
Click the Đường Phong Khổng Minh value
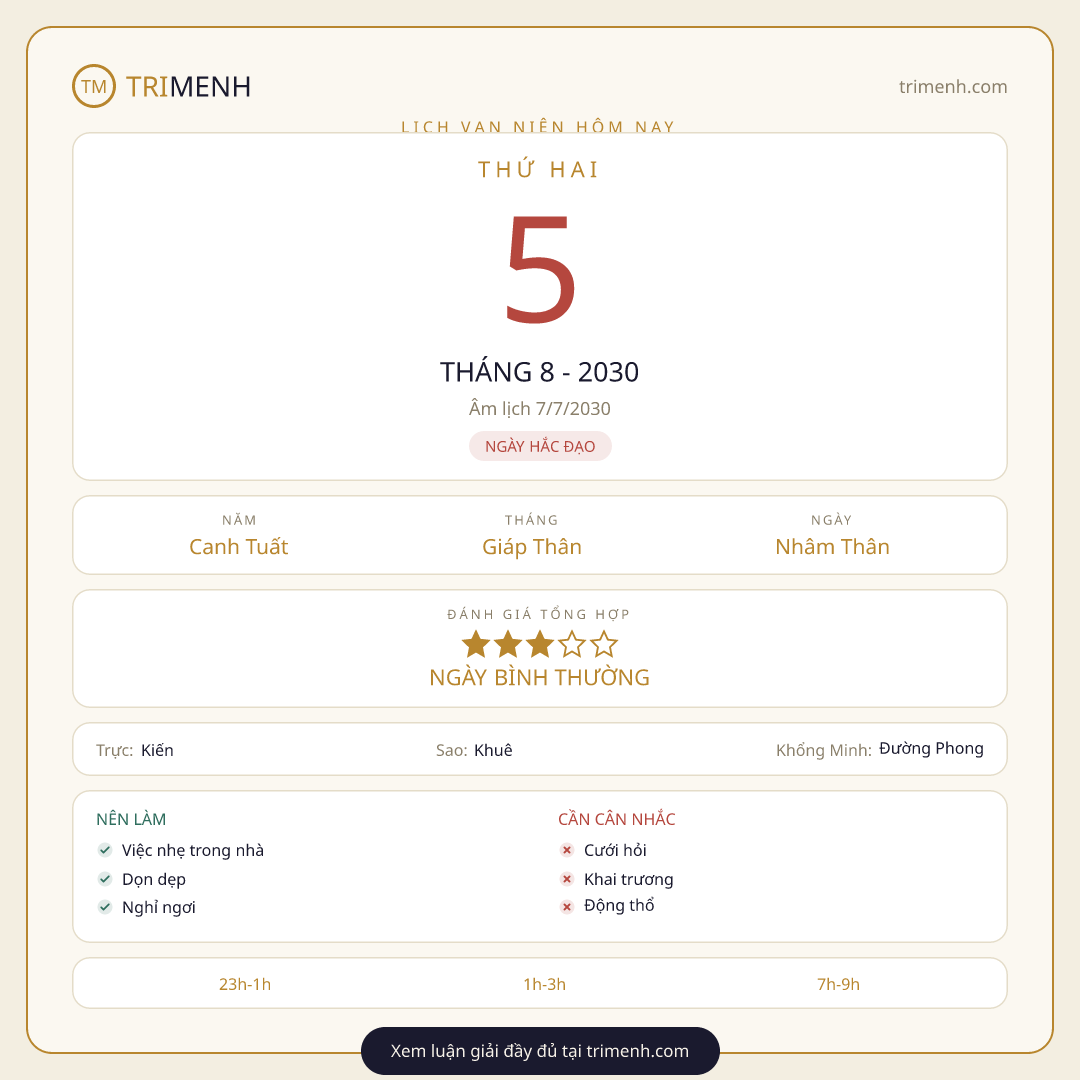(931, 749)
